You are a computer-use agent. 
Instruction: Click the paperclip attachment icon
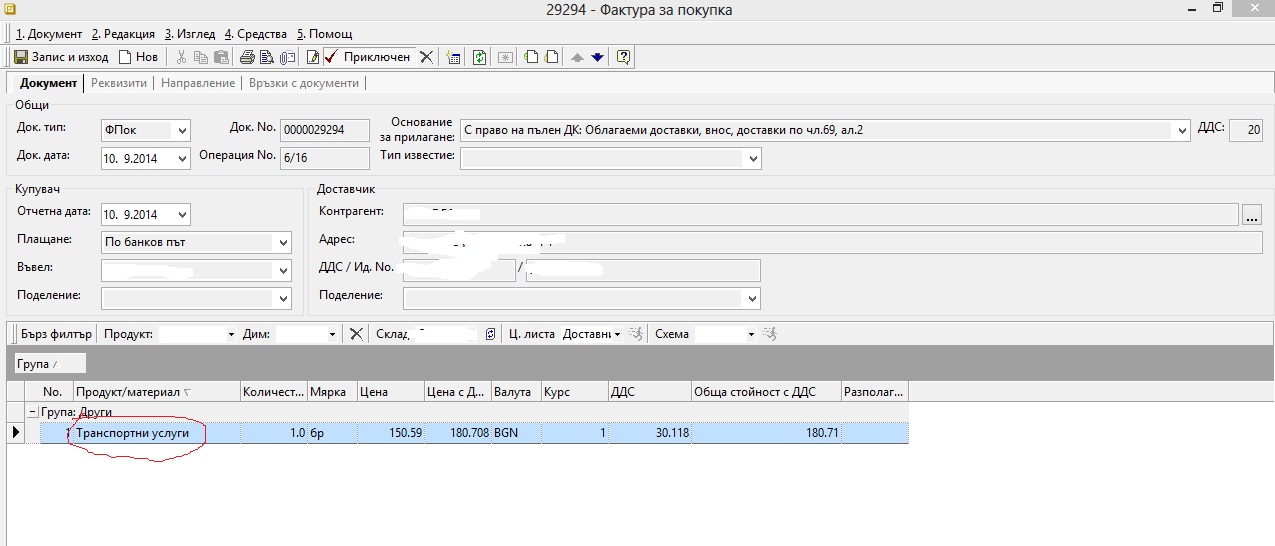click(286, 57)
